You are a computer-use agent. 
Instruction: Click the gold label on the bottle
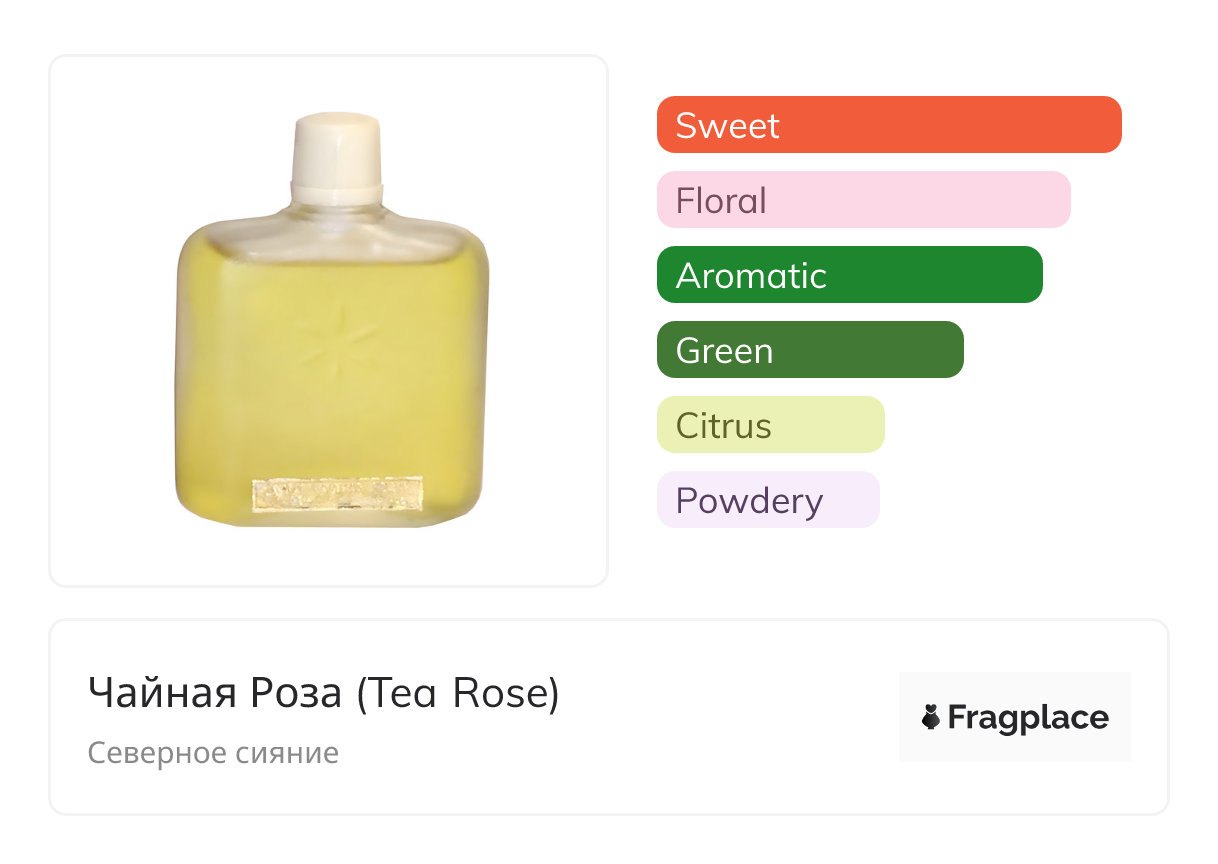(339, 495)
